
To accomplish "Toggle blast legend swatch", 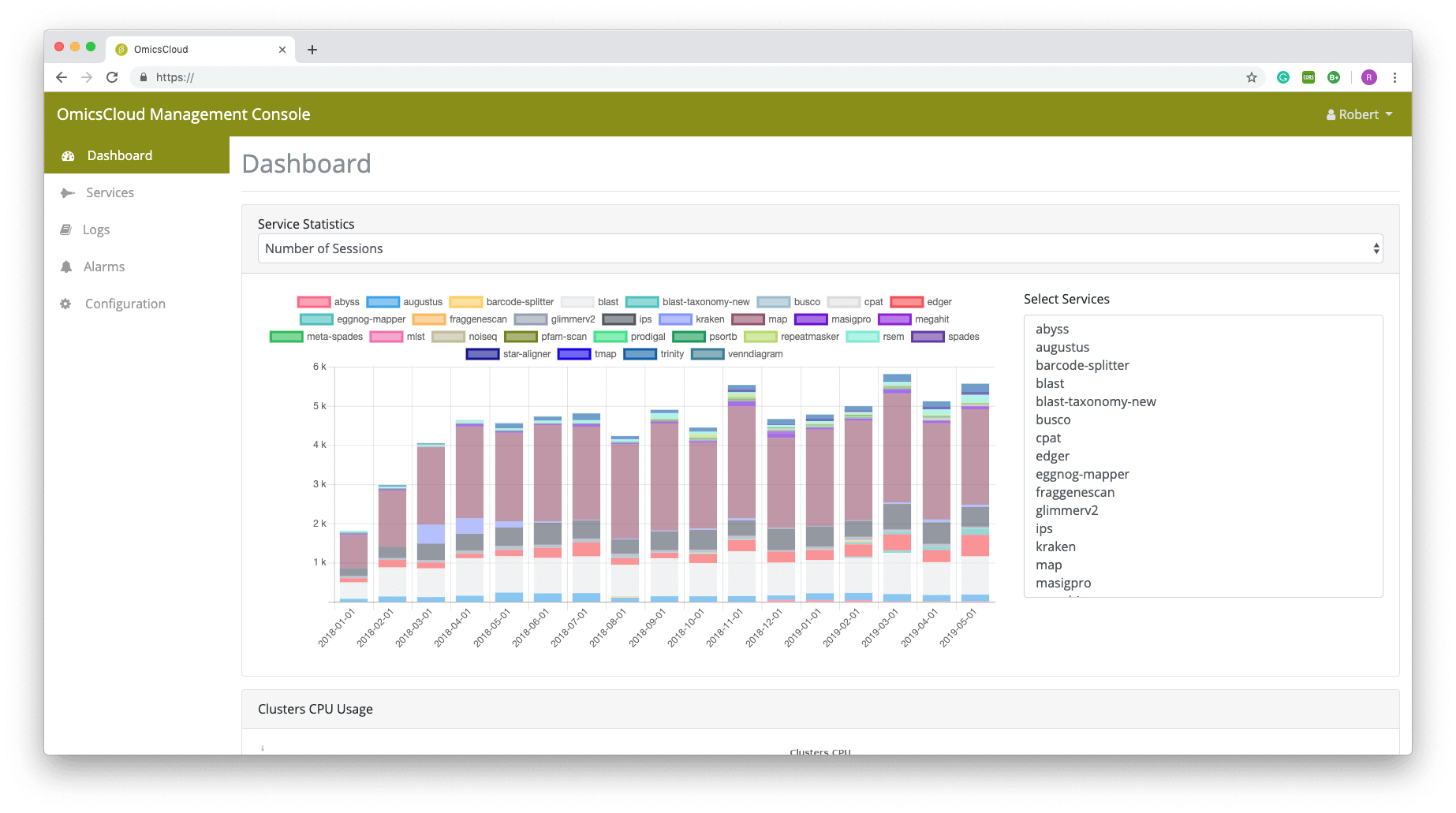I will coord(577,302).
